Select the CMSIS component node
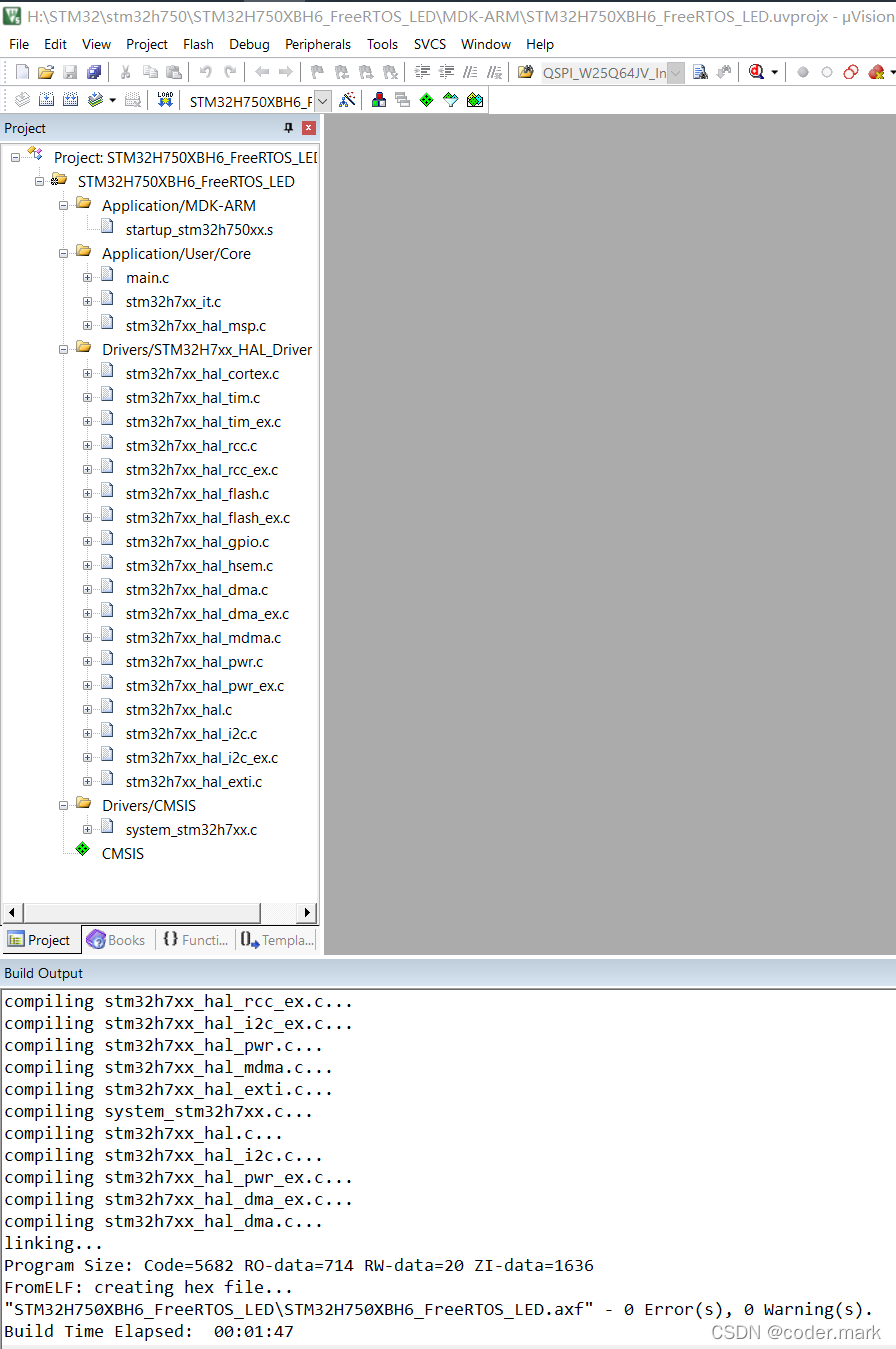The image size is (896, 1349). click(122, 854)
